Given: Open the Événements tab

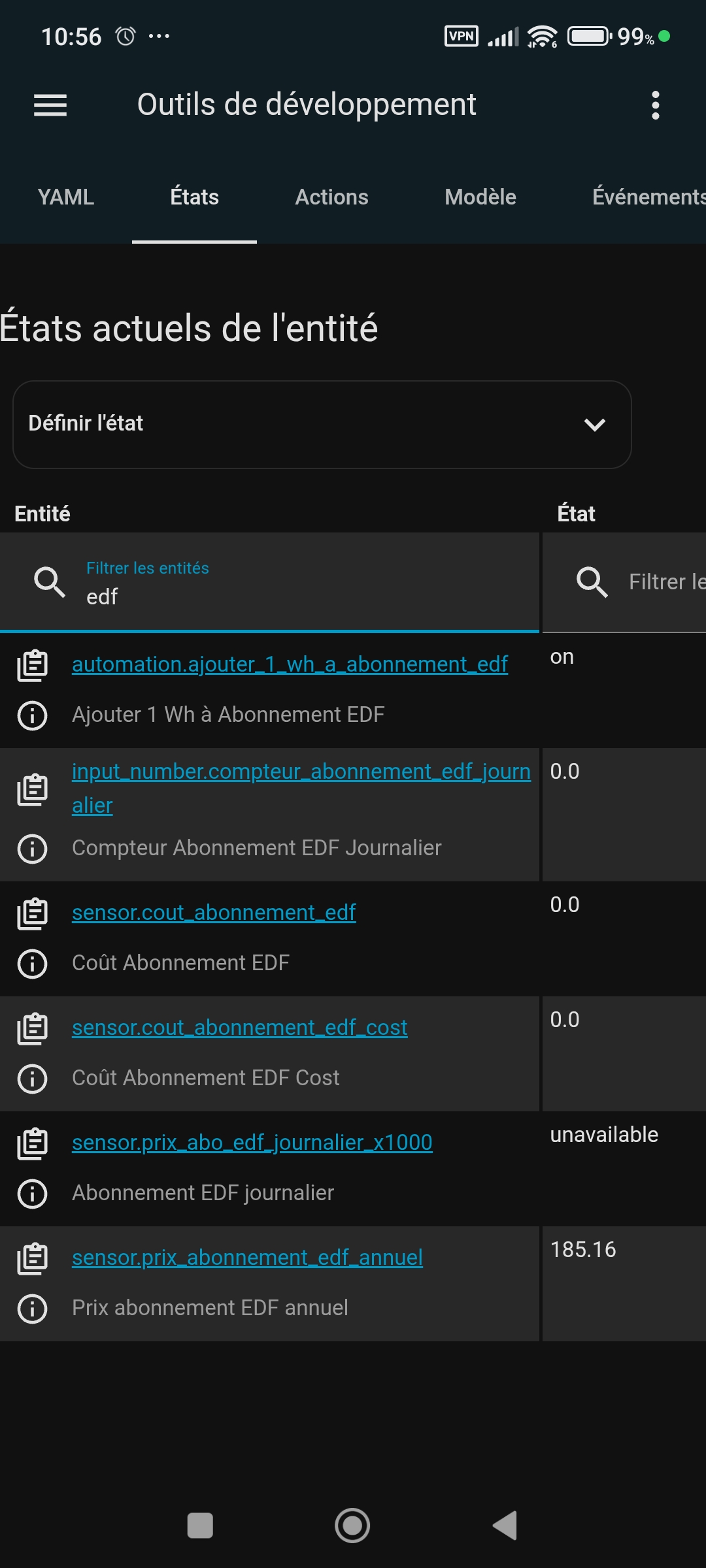Looking at the screenshot, I should coord(647,197).
